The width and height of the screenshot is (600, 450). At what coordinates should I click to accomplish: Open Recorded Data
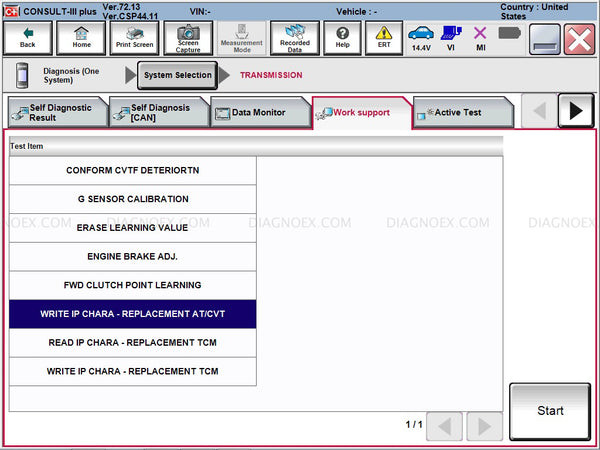click(294, 38)
